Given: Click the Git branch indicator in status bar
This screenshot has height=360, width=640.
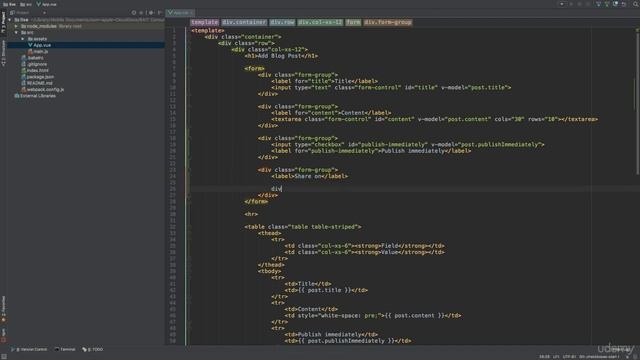Looking at the screenshot, I should click(599, 357).
